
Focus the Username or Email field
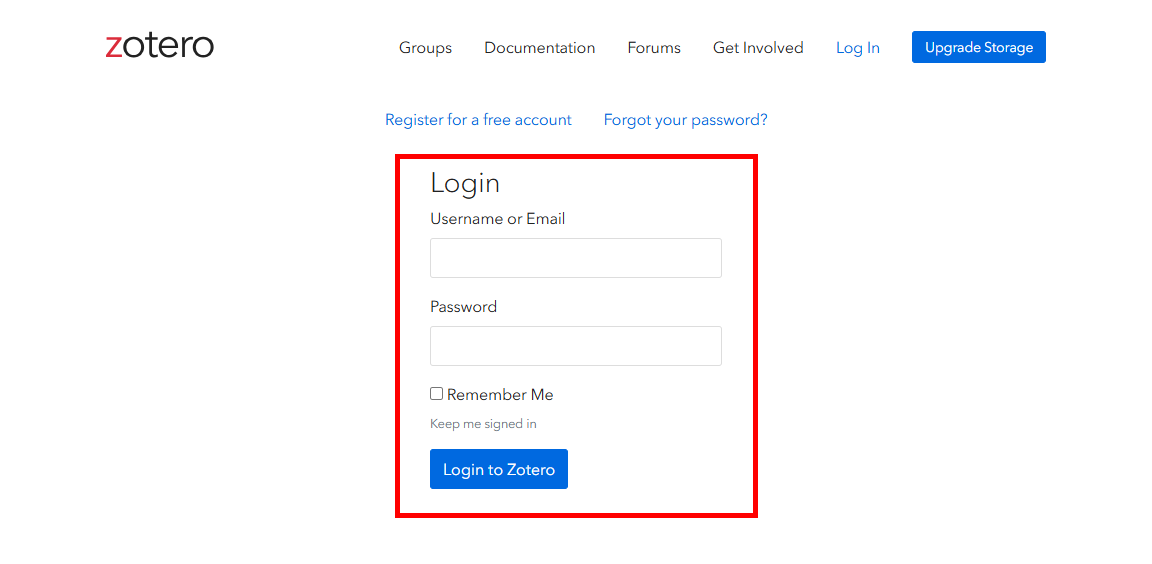point(575,258)
